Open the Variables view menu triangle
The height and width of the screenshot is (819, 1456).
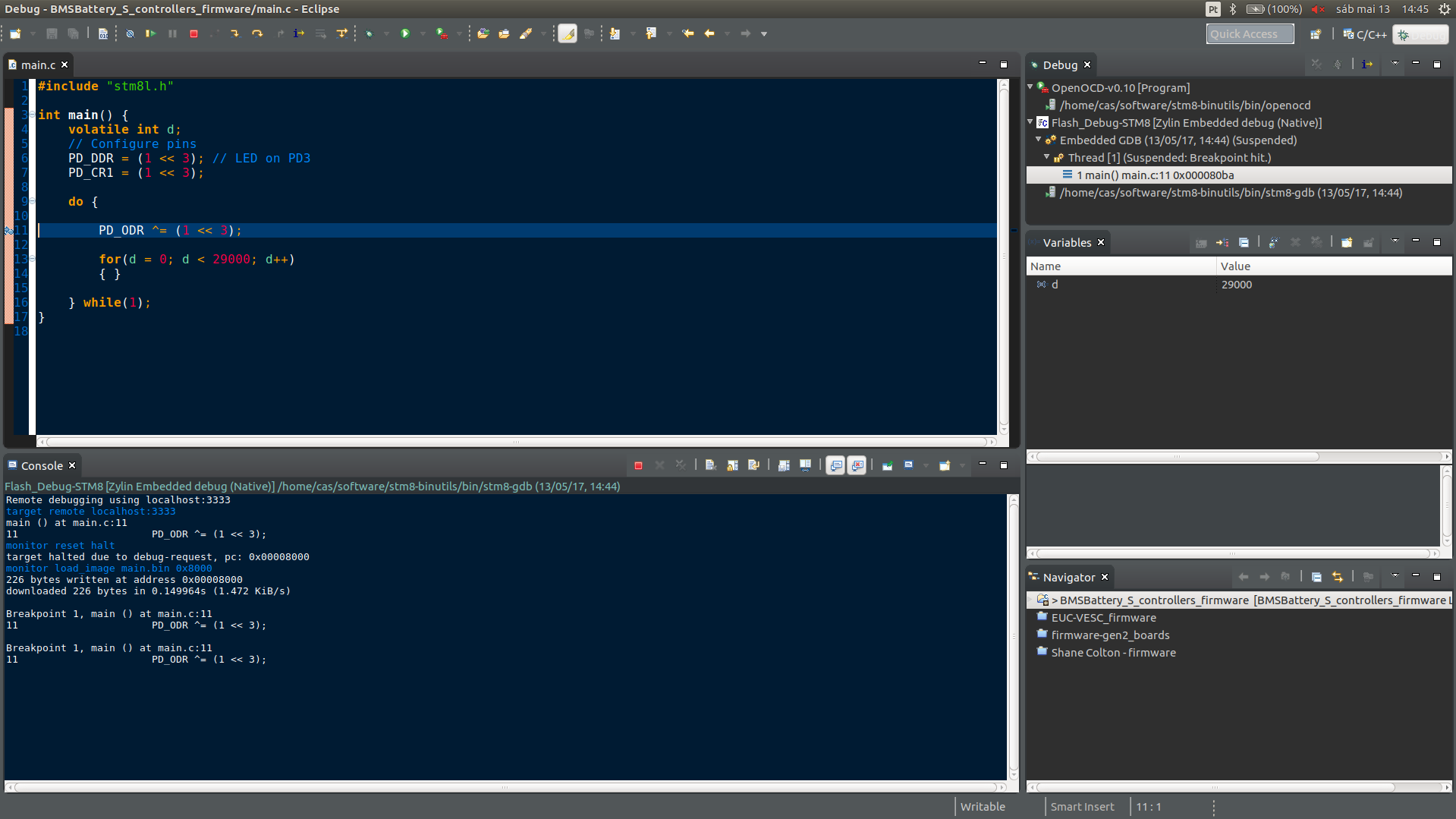1395,241
